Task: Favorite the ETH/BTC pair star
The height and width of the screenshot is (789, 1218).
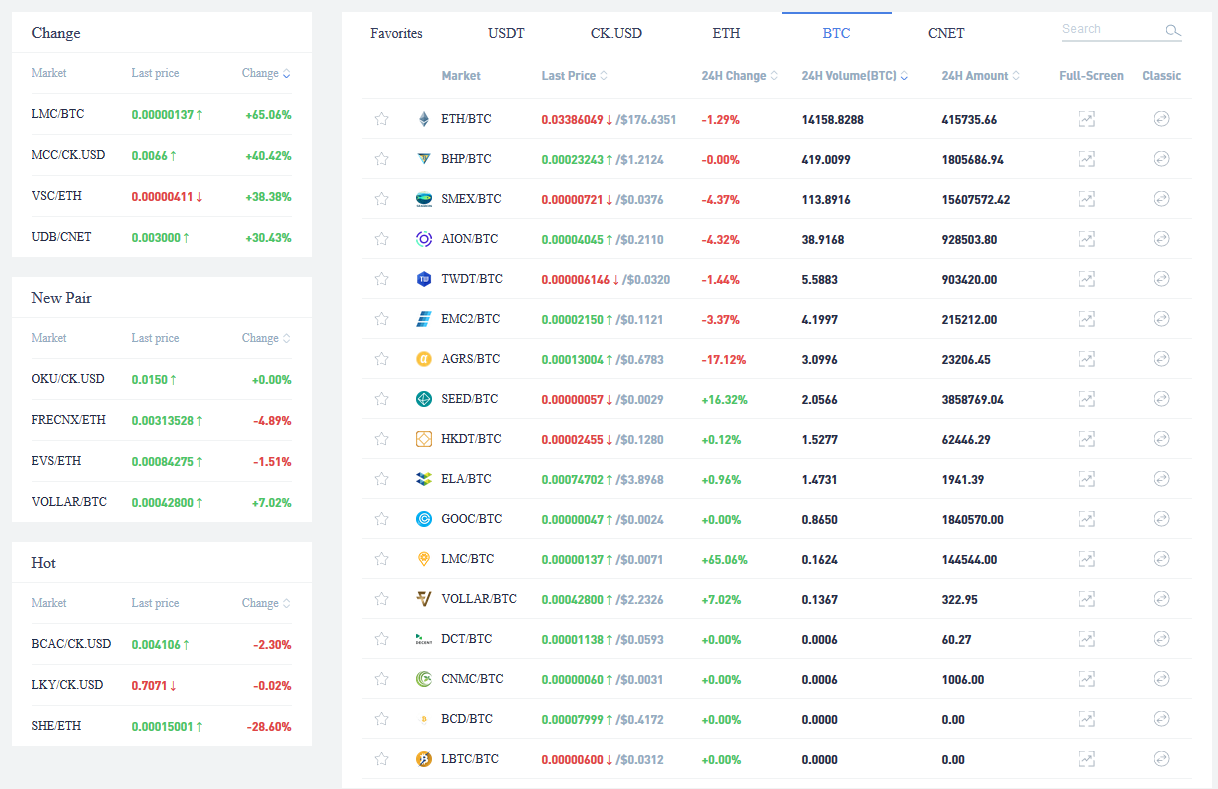Action: click(x=381, y=119)
